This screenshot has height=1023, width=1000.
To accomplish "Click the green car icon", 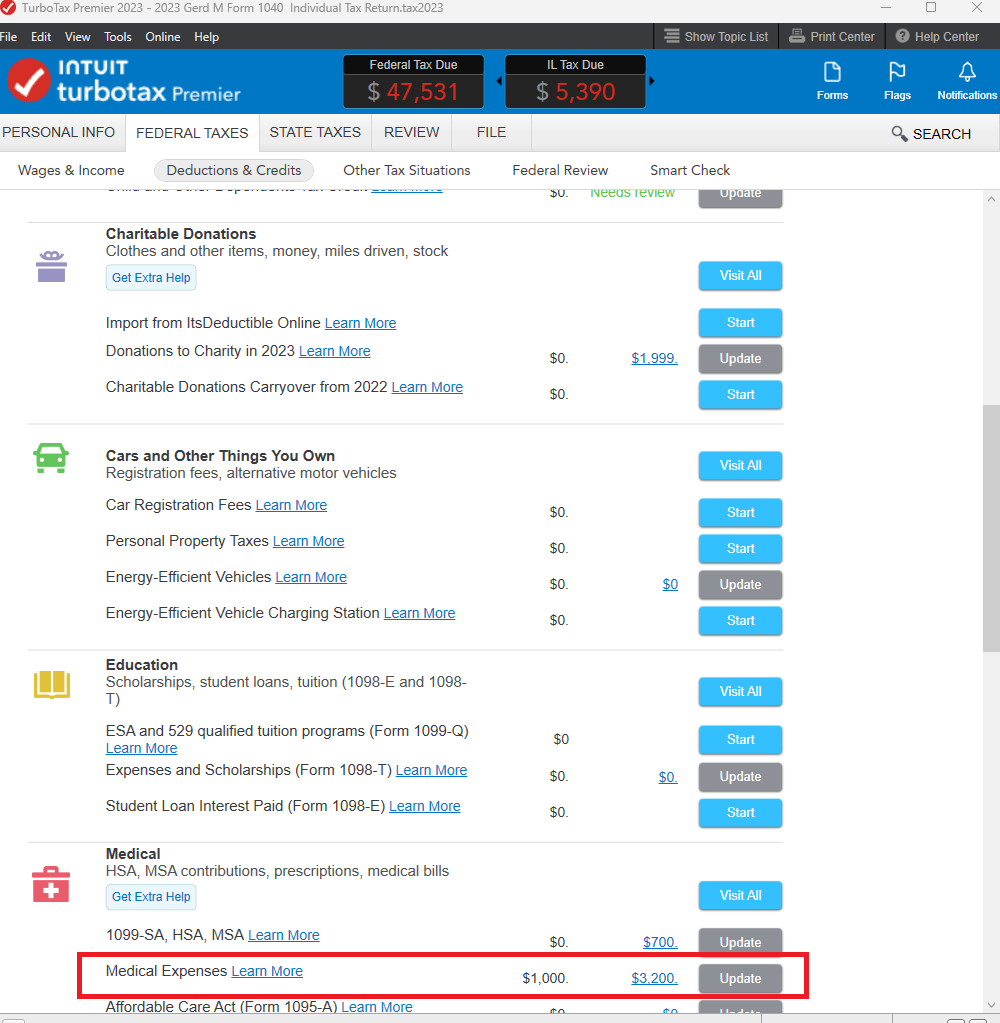I will click(51, 458).
